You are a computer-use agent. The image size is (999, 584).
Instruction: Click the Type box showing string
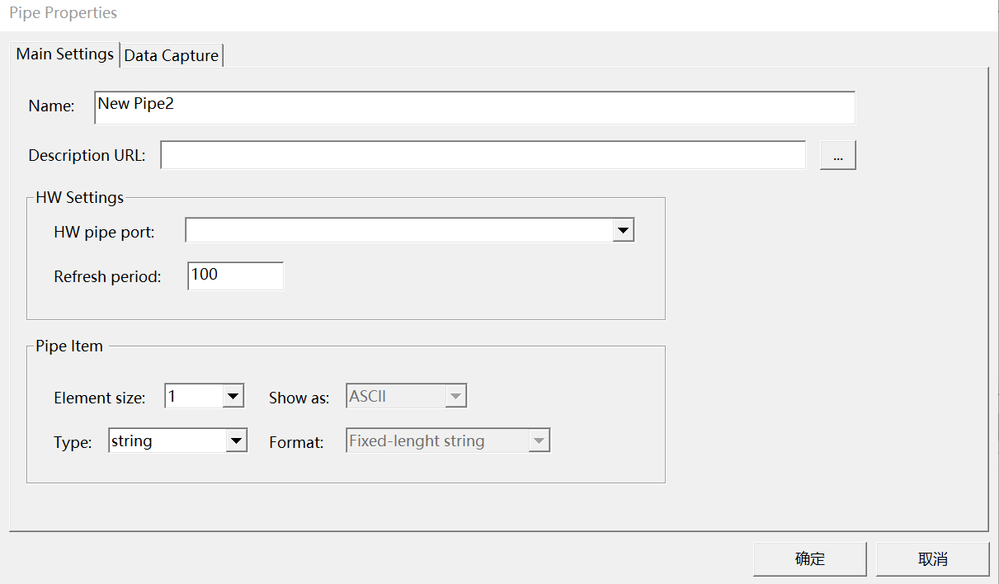[x=166, y=441]
